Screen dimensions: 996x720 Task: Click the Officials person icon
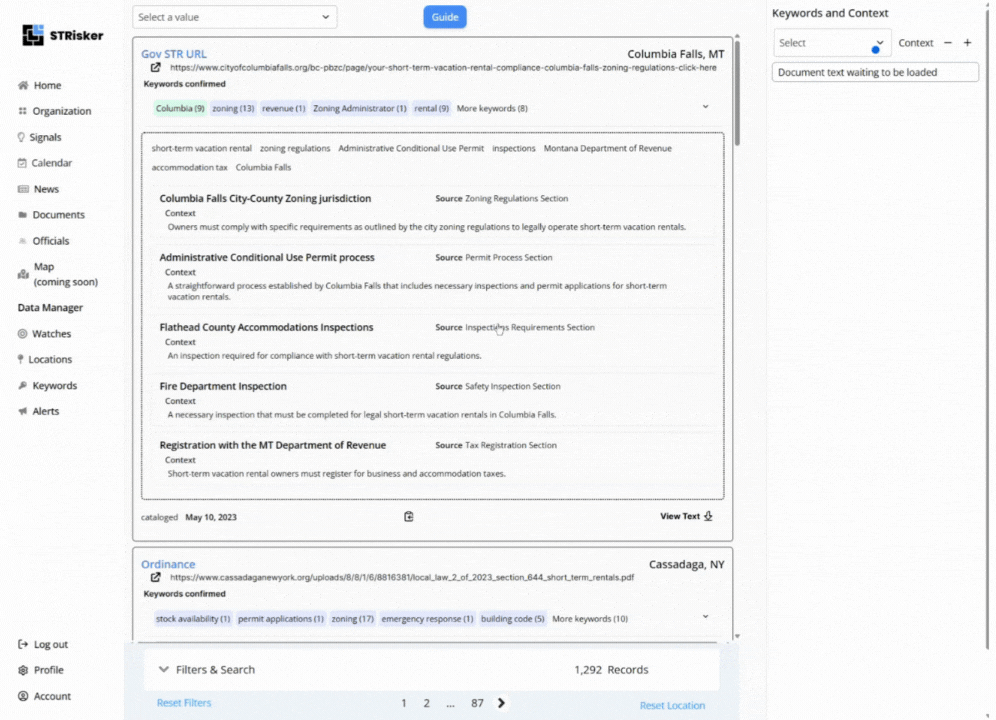[x=23, y=241]
